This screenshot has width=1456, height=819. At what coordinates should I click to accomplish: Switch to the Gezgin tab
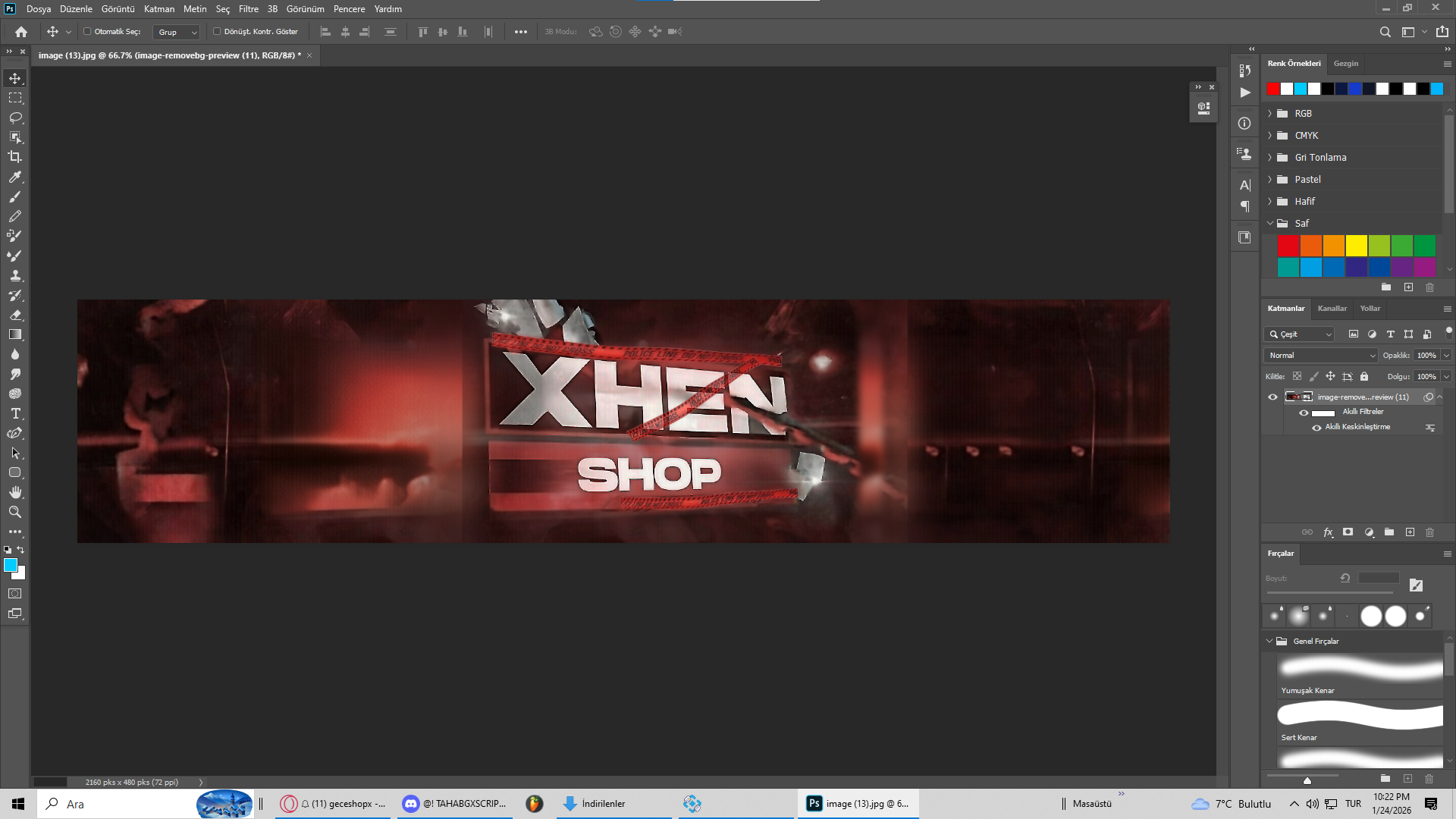(x=1346, y=64)
